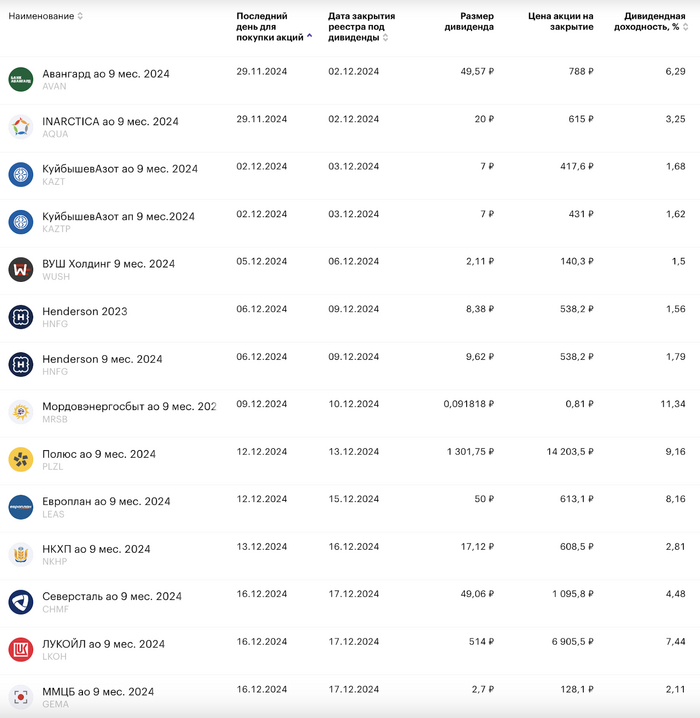Screen dimensions: 700x718
Task: Click the ВУШ Холдинг logo icon
Action: tap(21, 269)
